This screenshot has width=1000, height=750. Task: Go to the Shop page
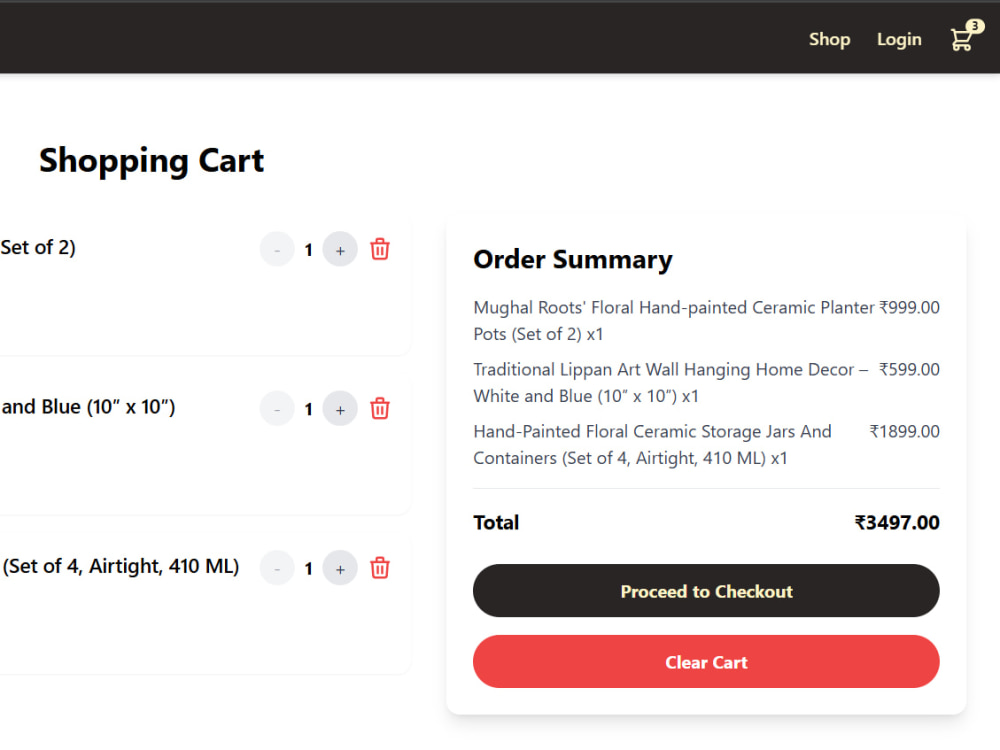click(x=829, y=40)
